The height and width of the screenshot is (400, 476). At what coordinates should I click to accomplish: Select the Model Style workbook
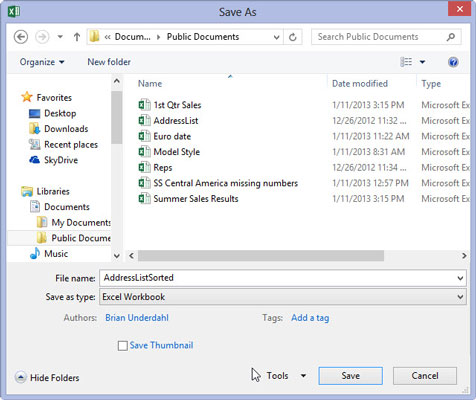(176, 152)
